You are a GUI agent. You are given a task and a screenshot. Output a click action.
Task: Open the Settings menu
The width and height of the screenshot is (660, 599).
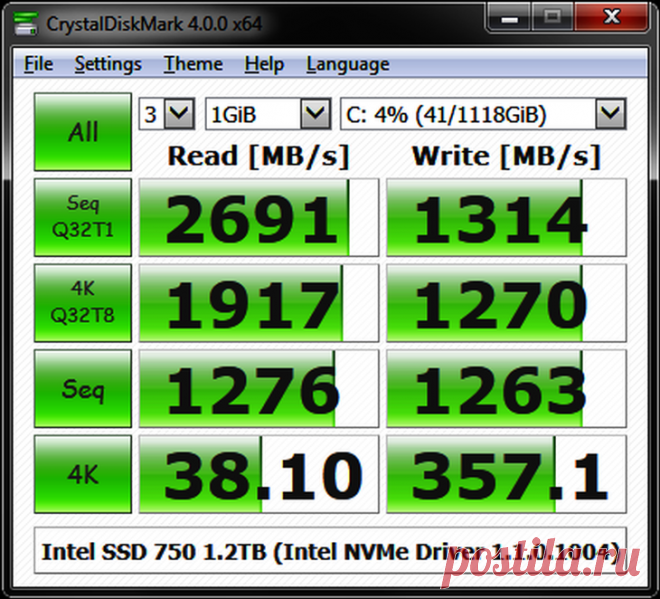pos(108,64)
